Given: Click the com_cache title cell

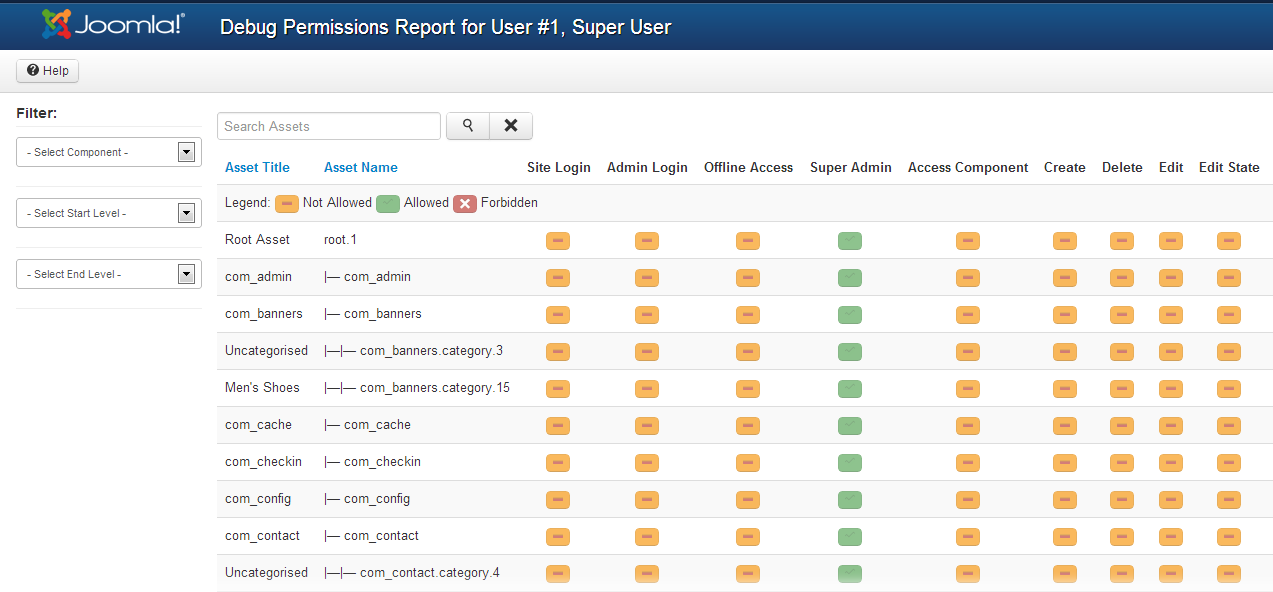Looking at the screenshot, I should coord(258,425).
